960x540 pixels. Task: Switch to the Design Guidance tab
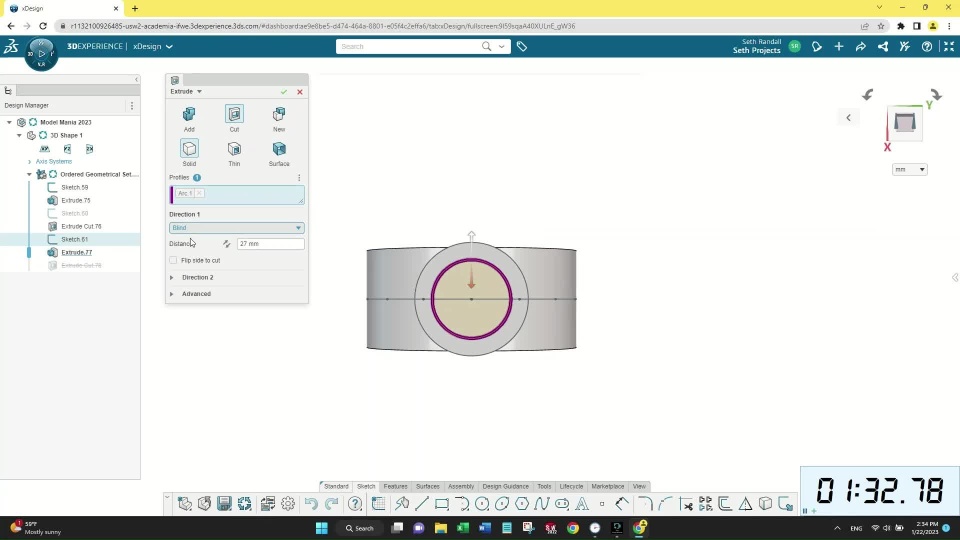(x=505, y=486)
